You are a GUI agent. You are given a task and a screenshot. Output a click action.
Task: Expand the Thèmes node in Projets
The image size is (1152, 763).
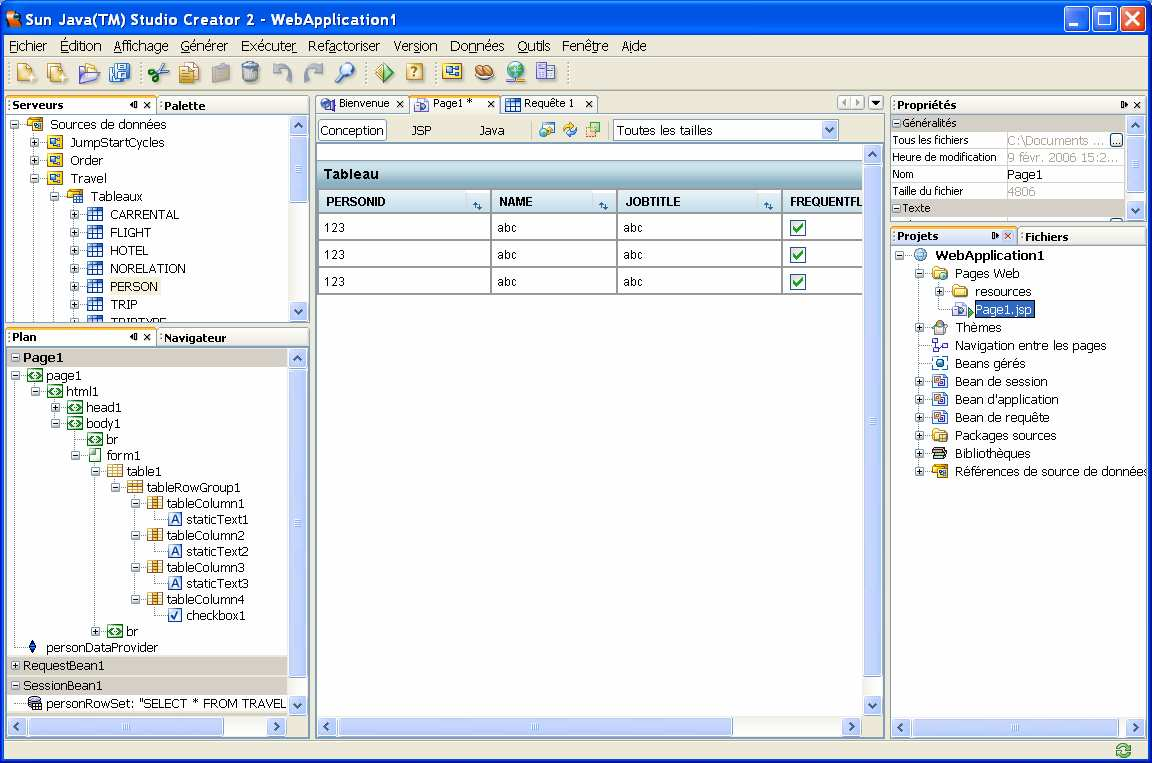(x=919, y=328)
